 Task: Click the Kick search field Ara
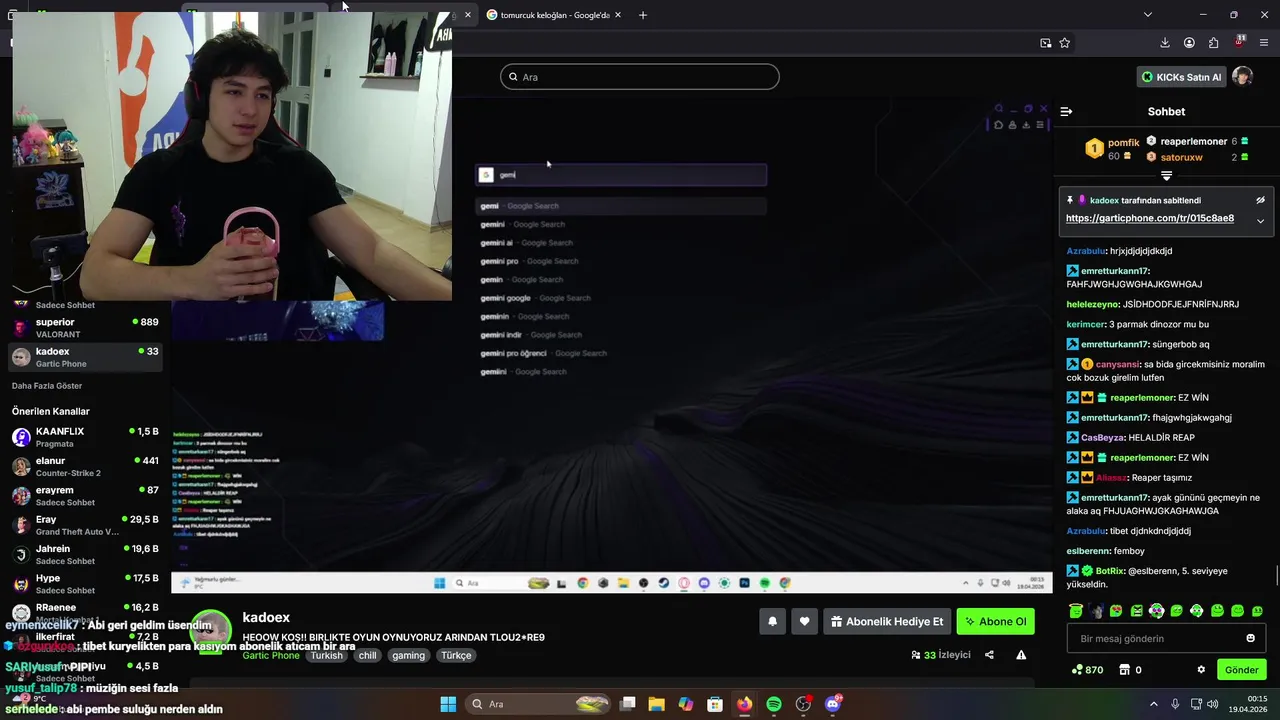click(x=640, y=77)
